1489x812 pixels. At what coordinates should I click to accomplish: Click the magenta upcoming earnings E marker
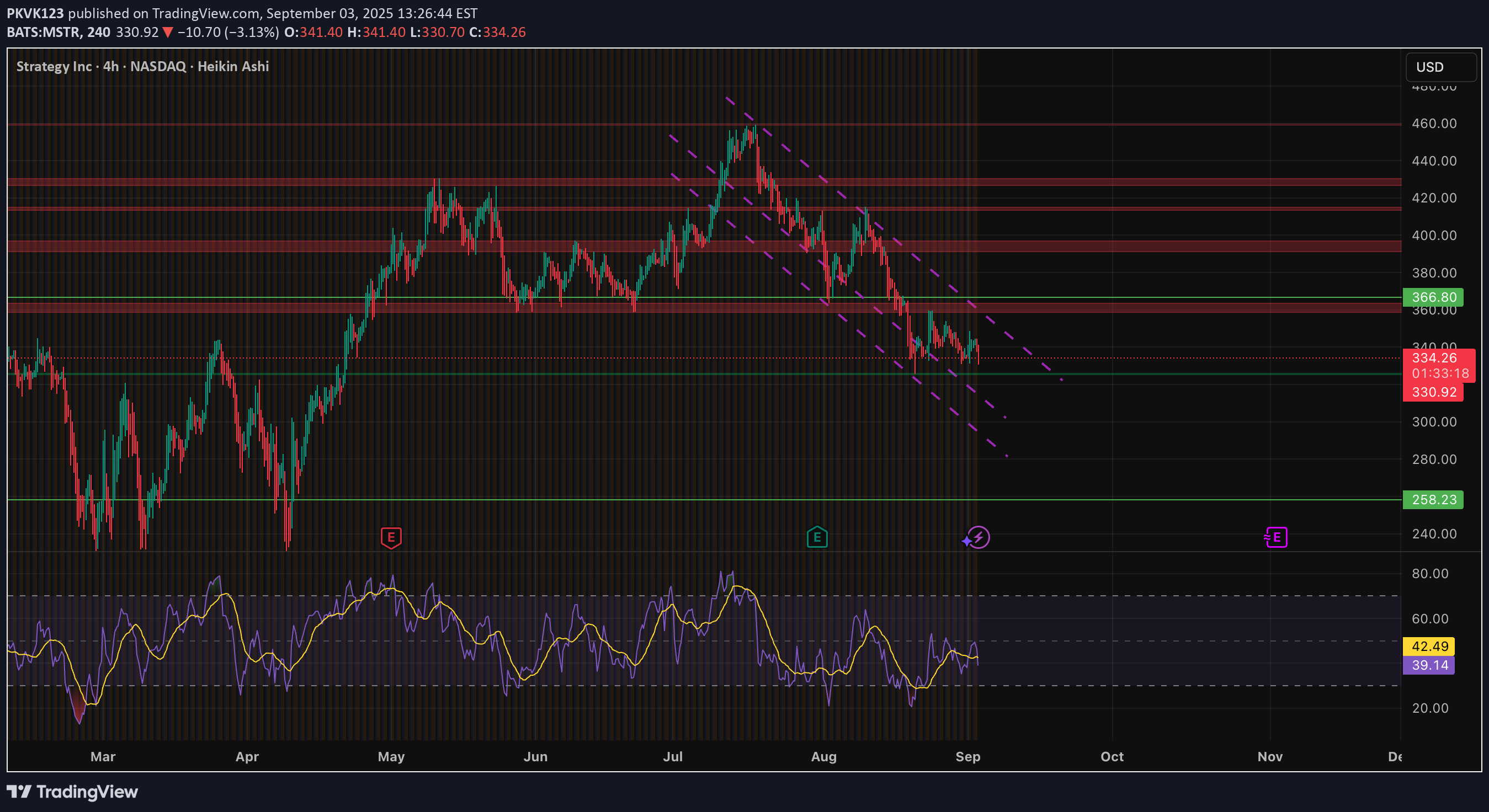coord(1277,537)
